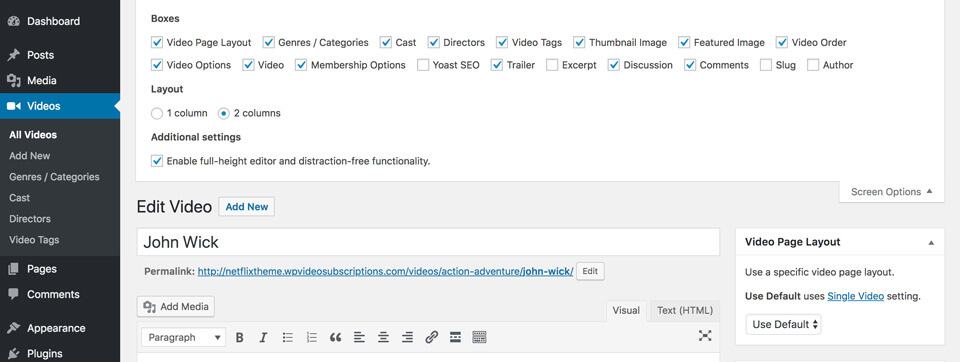Open the Videos menu in sidebar

(60, 106)
